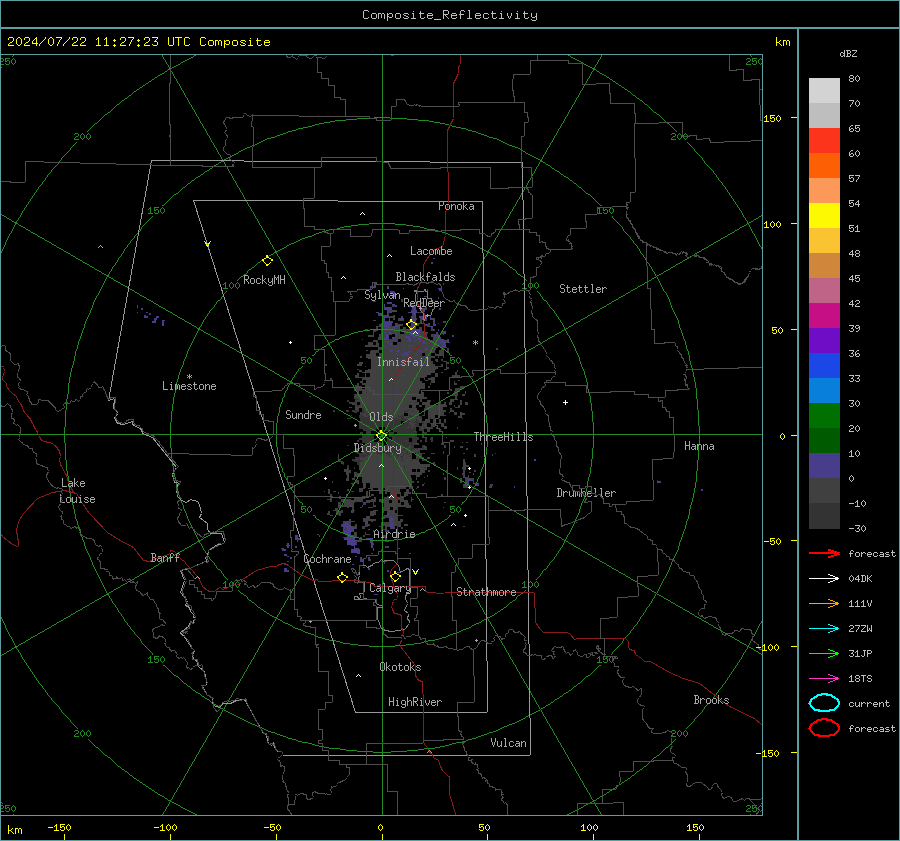This screenshot has height=841, width=900.
Task: Pick the yellow 51-54 dBZ color swatch
Action: tap(824, 215)
